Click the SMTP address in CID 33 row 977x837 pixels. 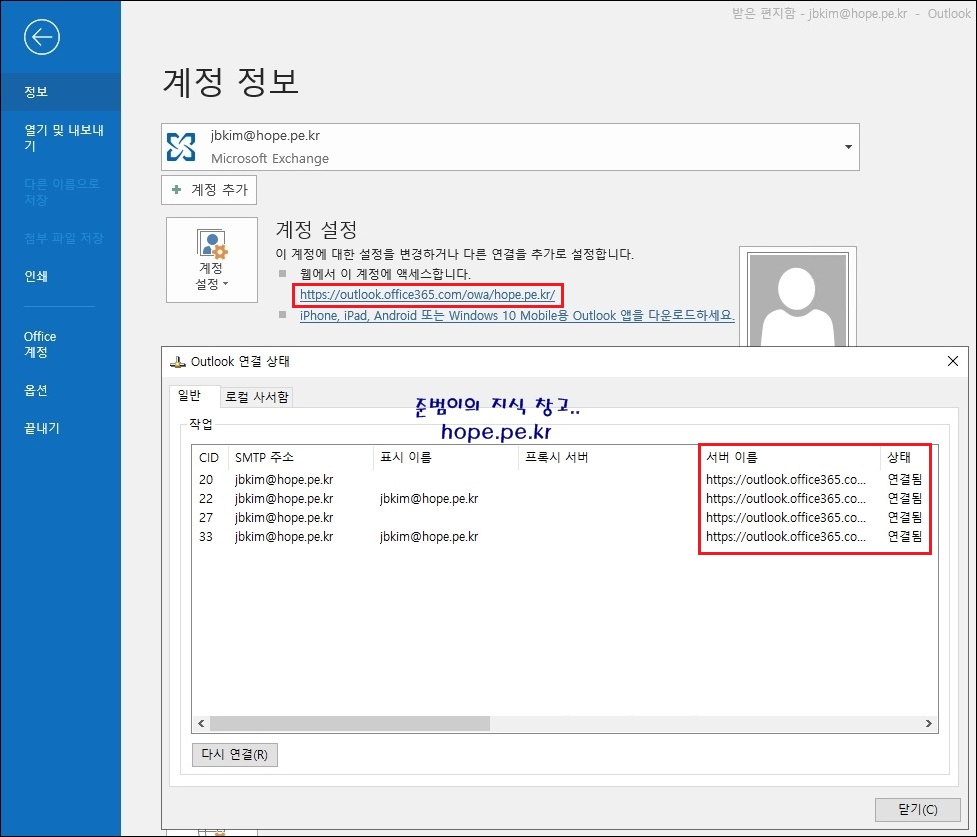click(x=284, y=537)
